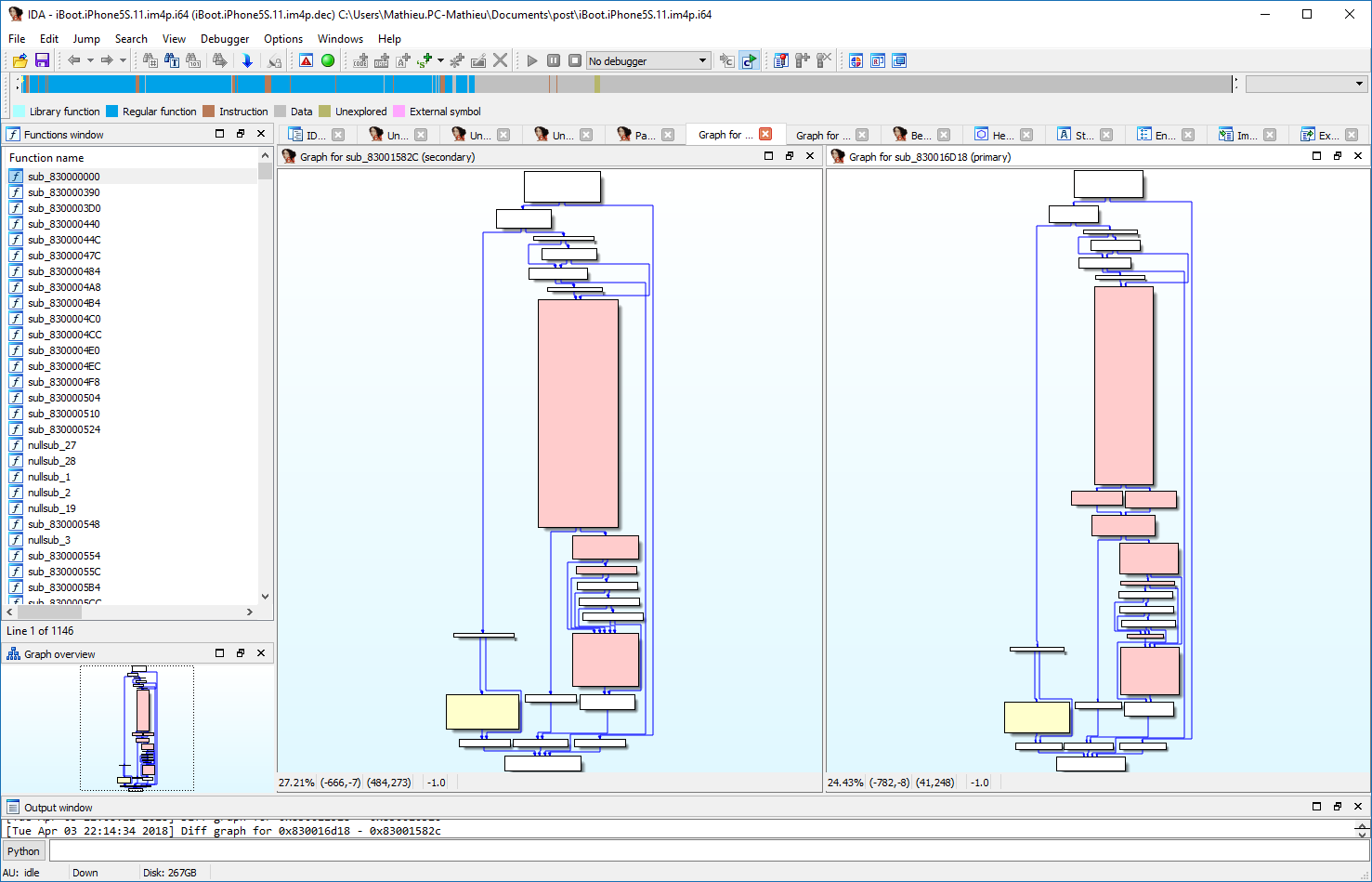Click the breakpoint list toolbar icon
This screenshot has height=882, width=1372.
pos(780,60)
